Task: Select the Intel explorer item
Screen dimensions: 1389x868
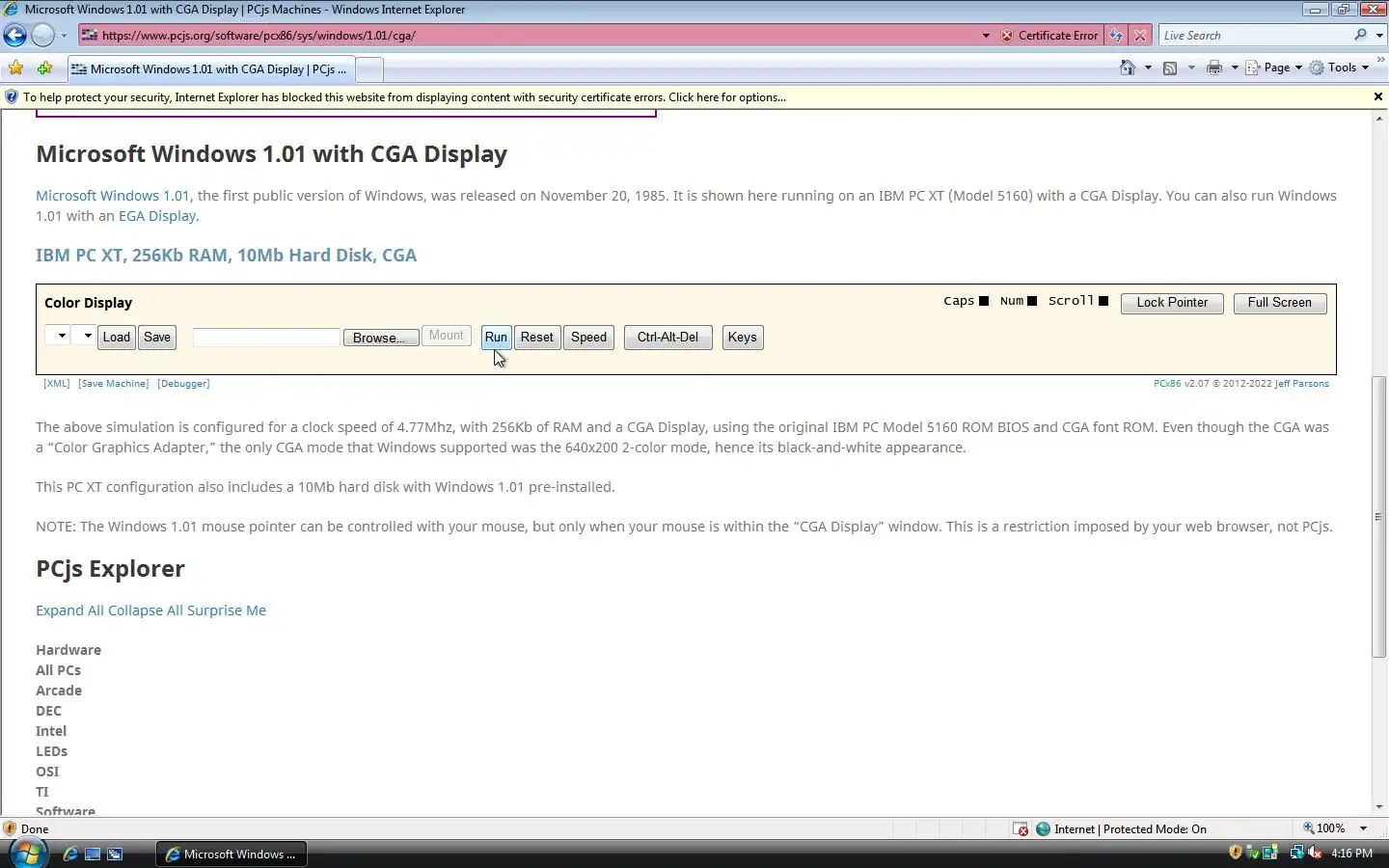Action: click(x=51, y=731)
